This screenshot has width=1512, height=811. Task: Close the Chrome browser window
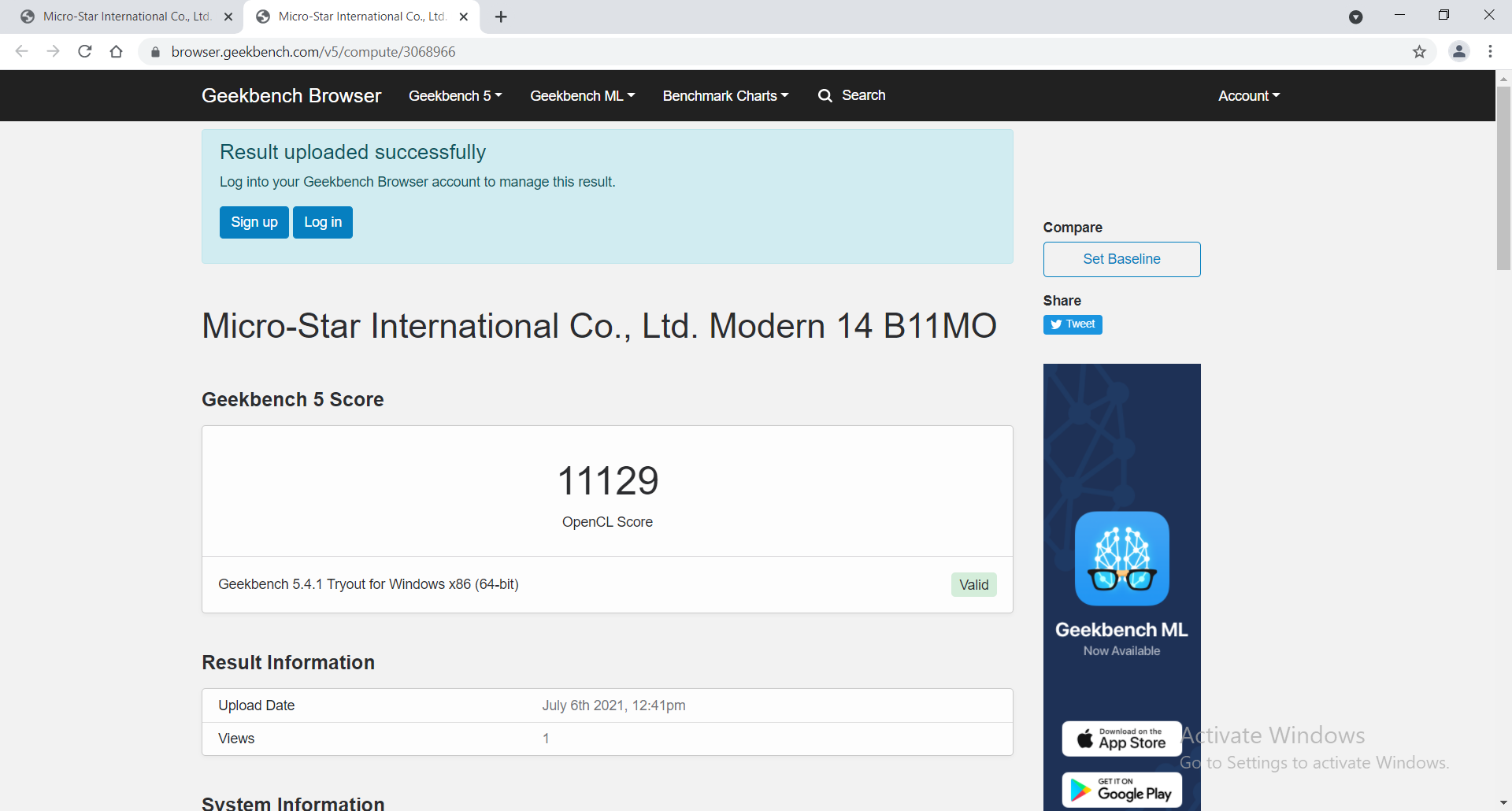pyautogui.click(x=1488, y=16)
